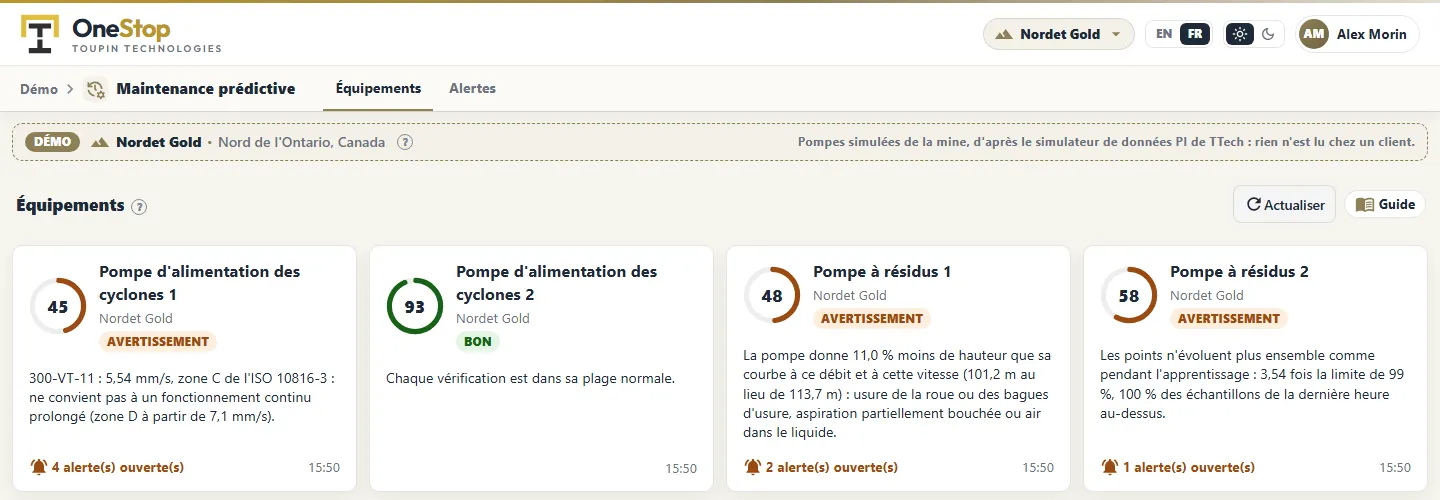Click health score gauge showing 45
The height and width of the screenshot is (500, 1440).
tap(58, 306)
